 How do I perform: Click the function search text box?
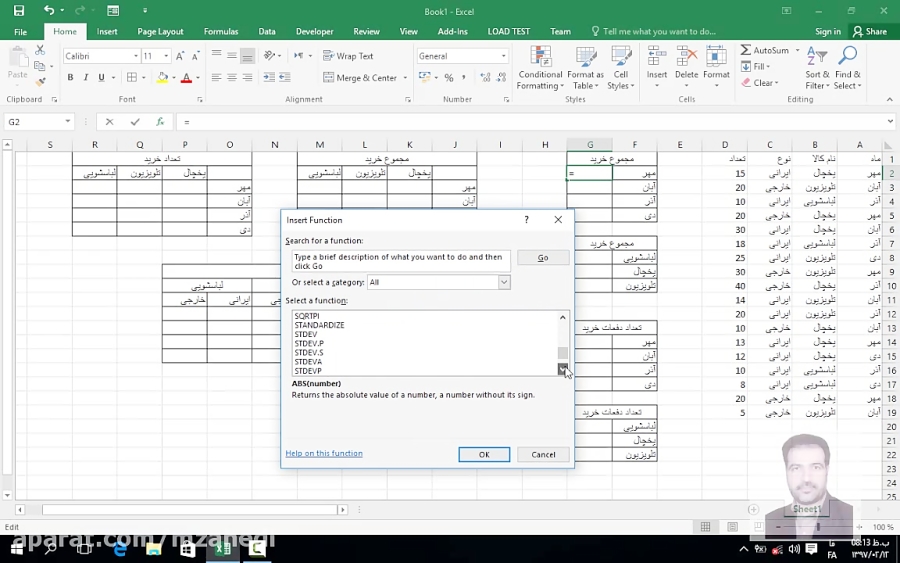(x=401, y=261)
